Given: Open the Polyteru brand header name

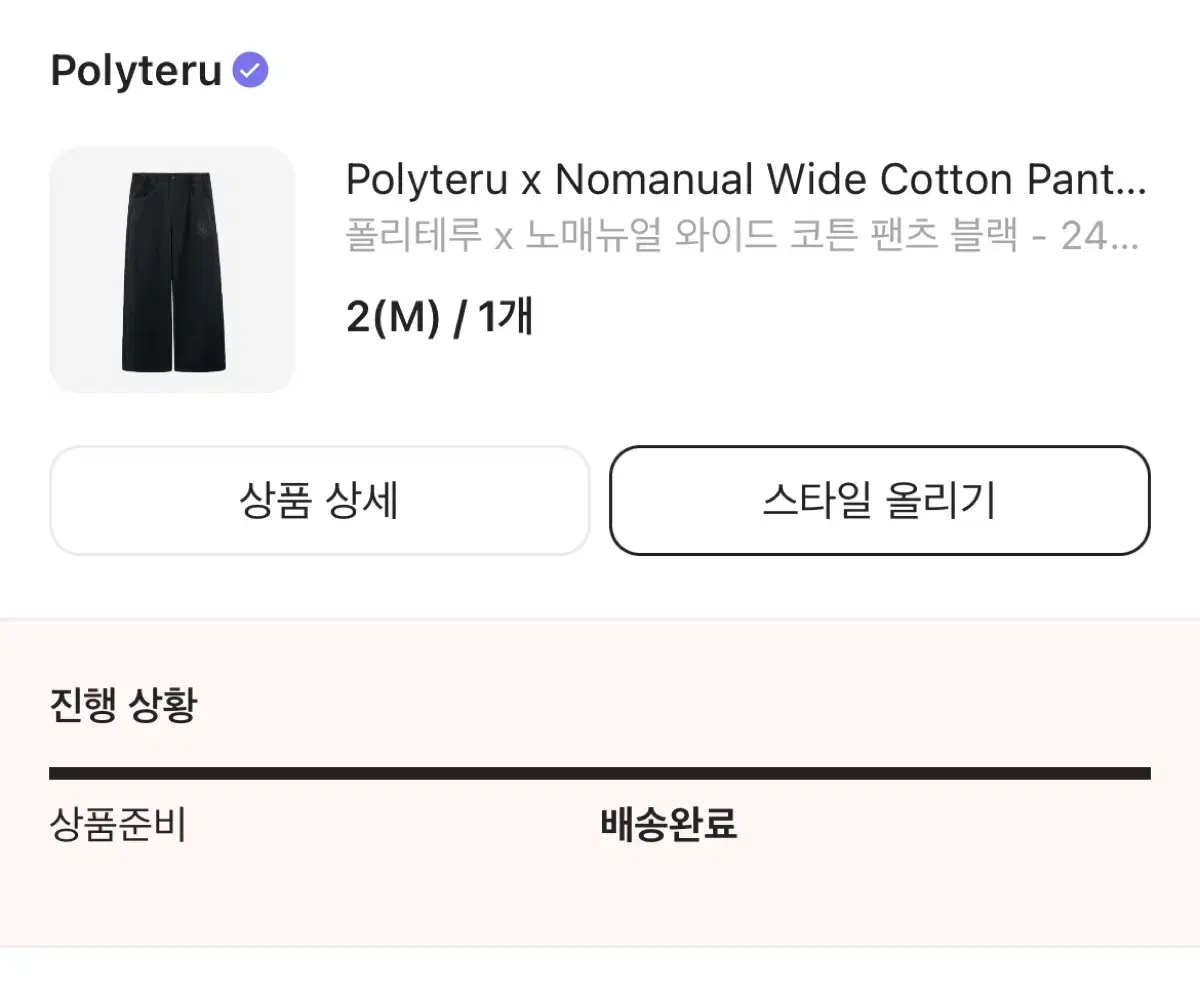Looking at the screenshot, I should [136, 71].
